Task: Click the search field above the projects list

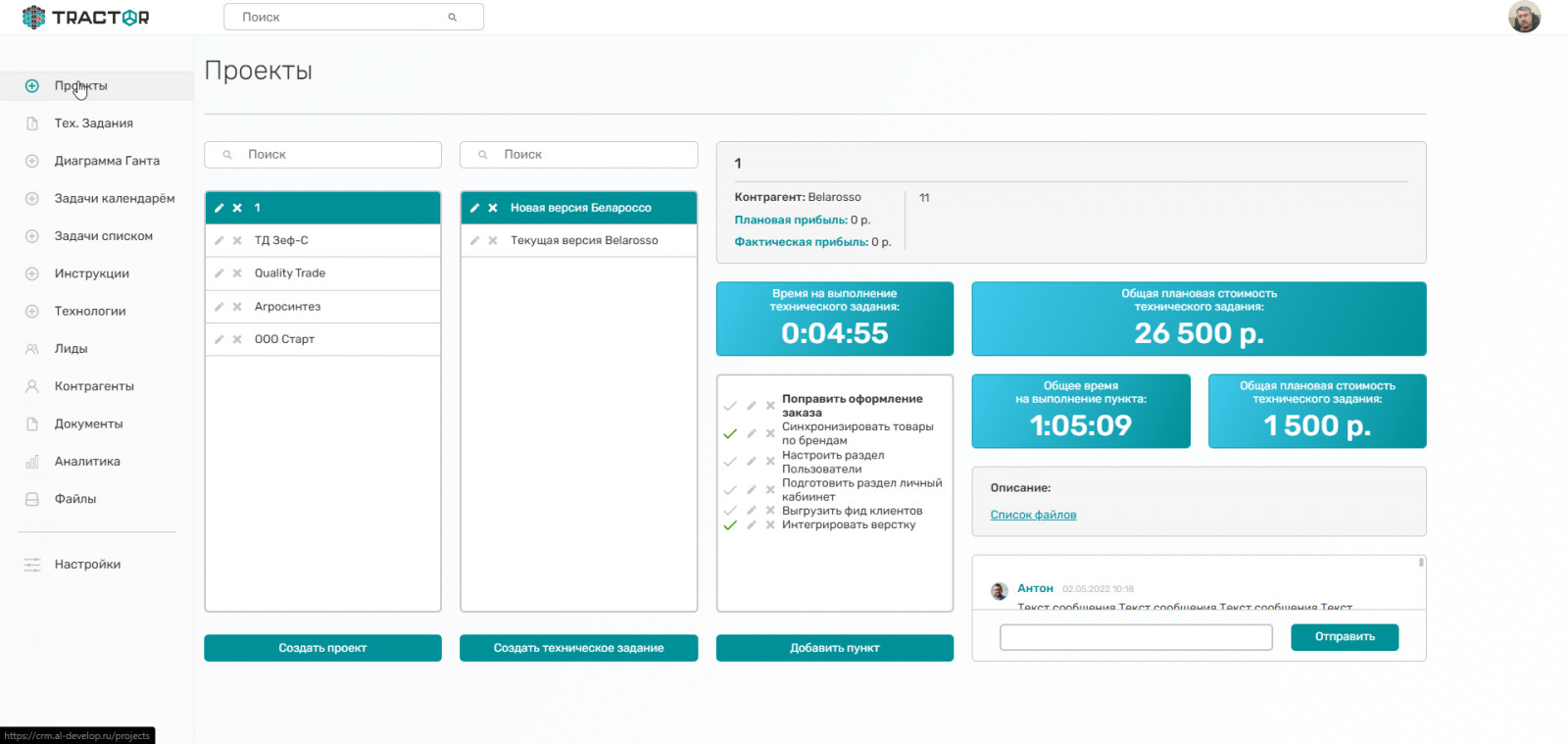Action: (322, 155)
